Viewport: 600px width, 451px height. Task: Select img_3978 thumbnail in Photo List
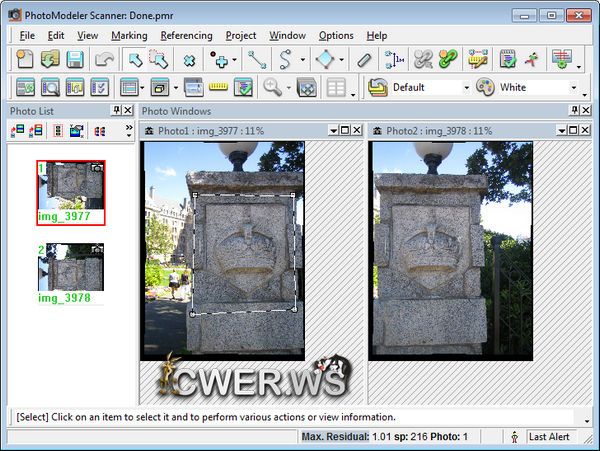(71, 274)
